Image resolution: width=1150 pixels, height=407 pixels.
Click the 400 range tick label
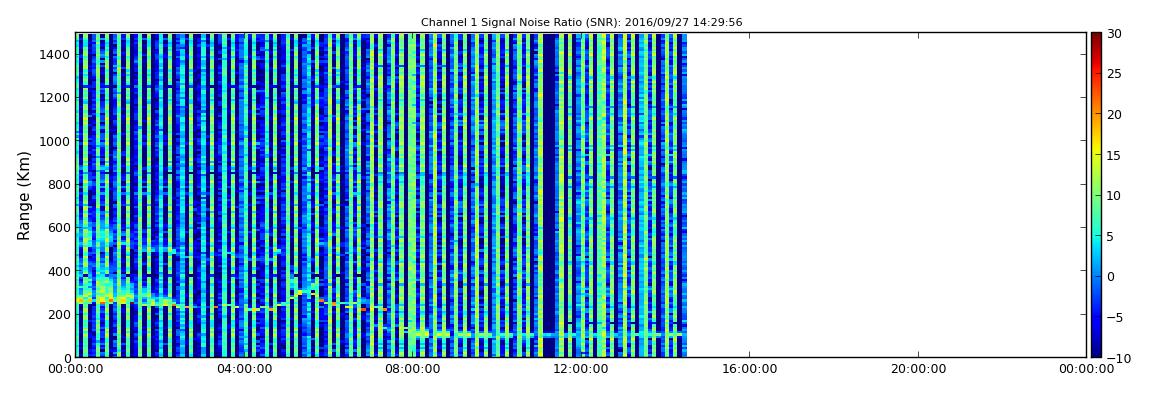59,271
